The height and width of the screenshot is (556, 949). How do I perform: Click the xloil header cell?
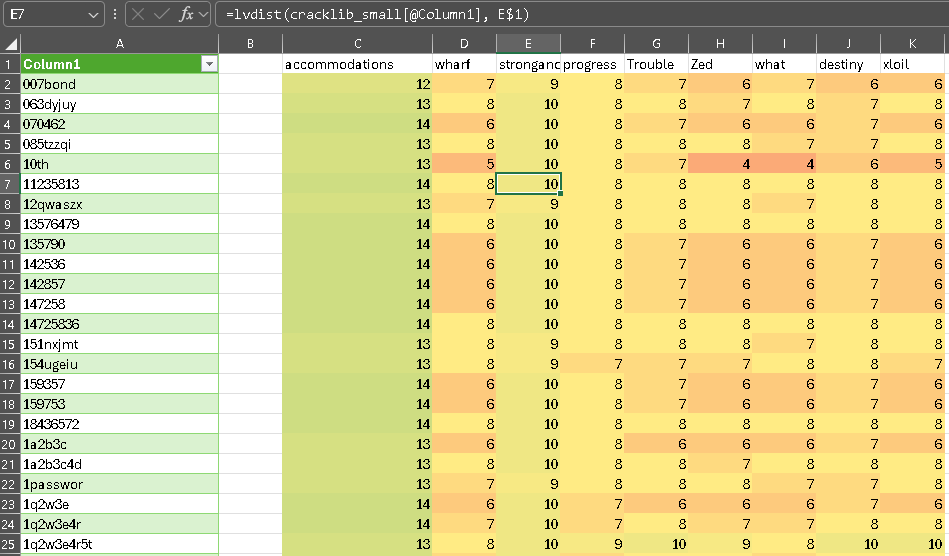click(913, 64)
